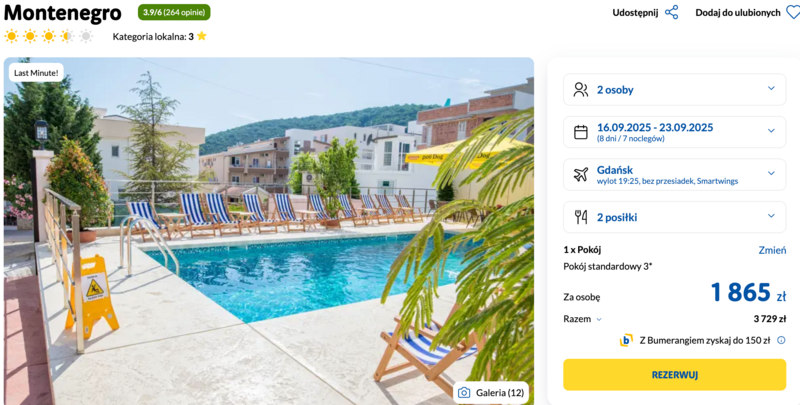Expand the Gdańsk departure dropdown

tap(674, 174)
